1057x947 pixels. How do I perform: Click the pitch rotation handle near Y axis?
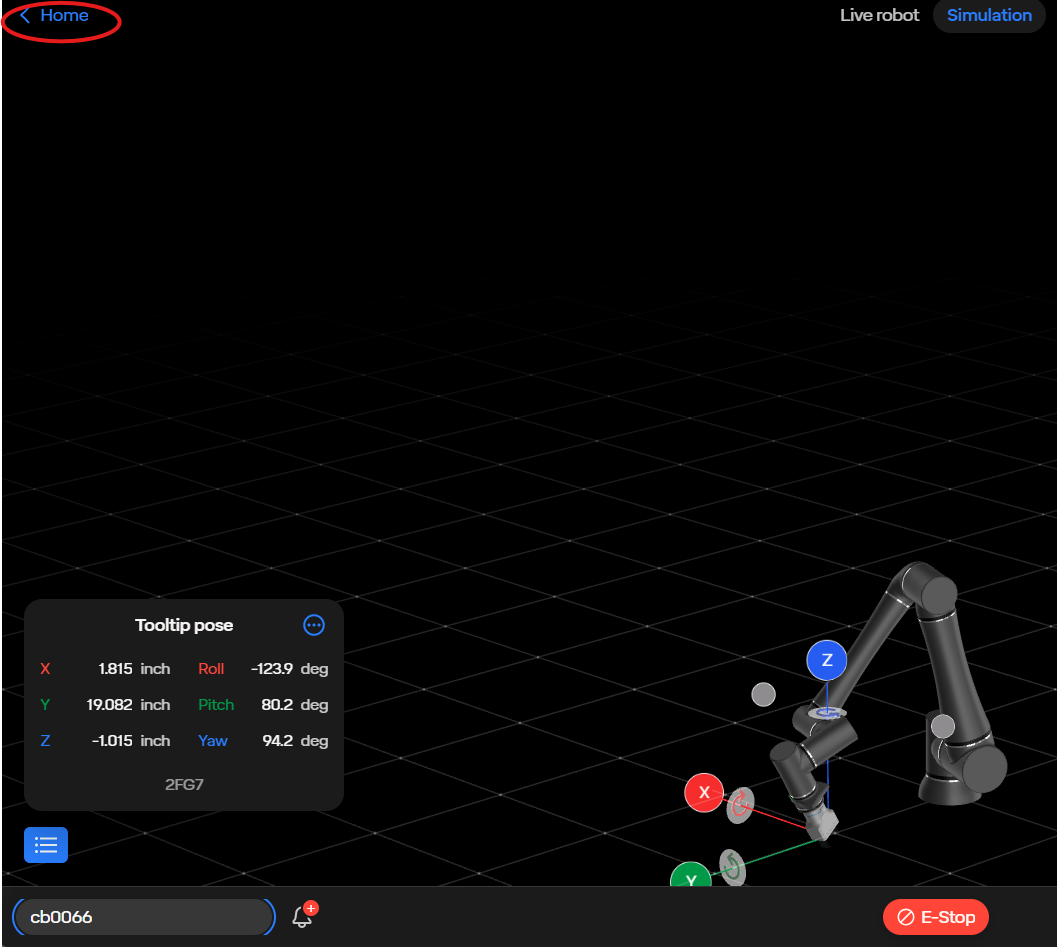(732, 867)
